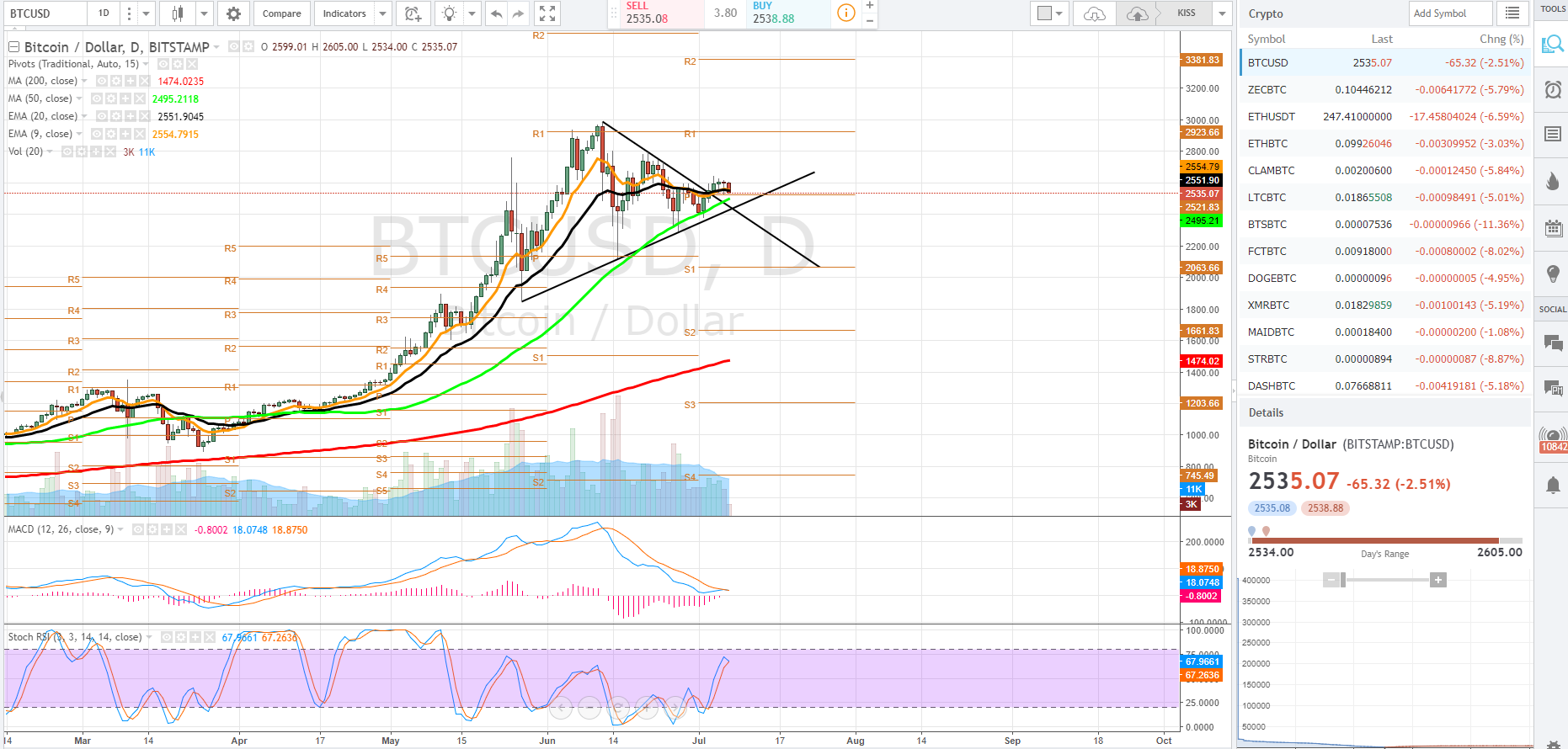Open chart settings gear in toolbar
This screenshot has width=1568, height=749.
click(x=233, y=13)
